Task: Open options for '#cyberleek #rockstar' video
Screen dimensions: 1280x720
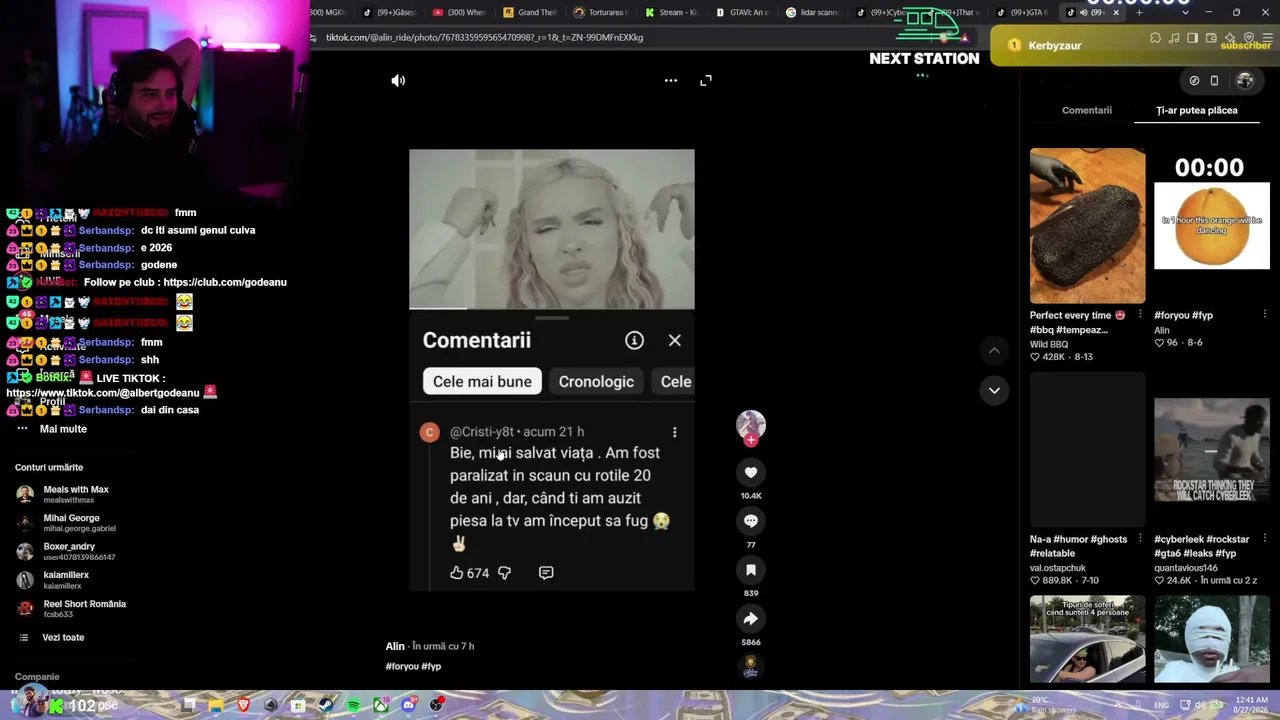Action: (x=1264, y=539)
